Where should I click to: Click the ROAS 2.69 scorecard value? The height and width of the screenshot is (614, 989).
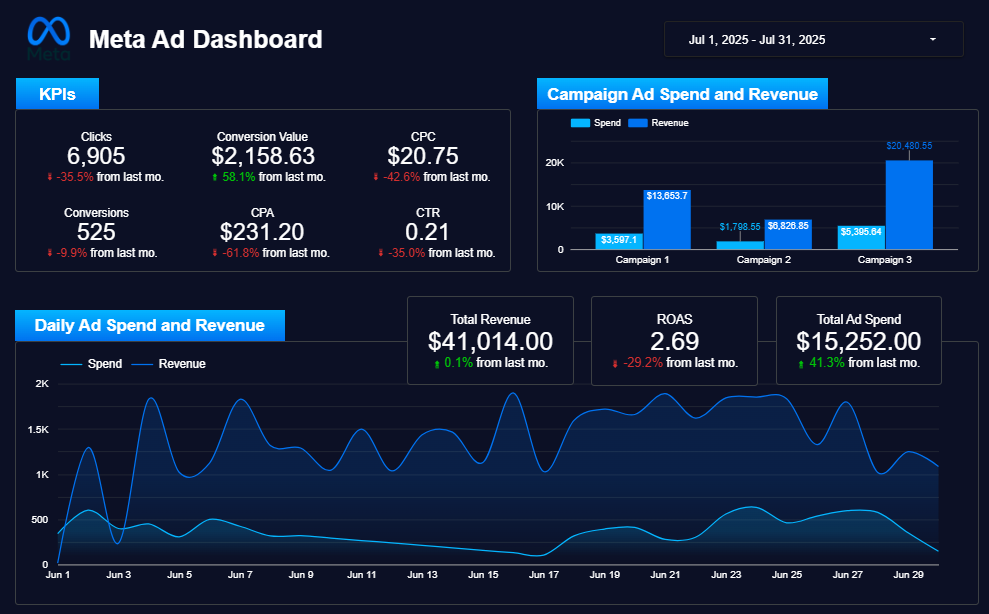[x=674, y=341]
